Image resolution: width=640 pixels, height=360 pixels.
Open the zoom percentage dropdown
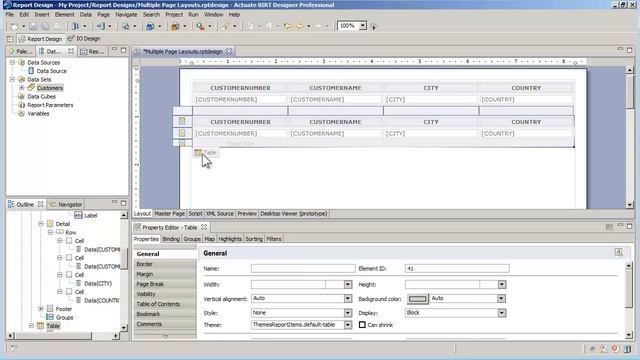click(x=362, y=26)
